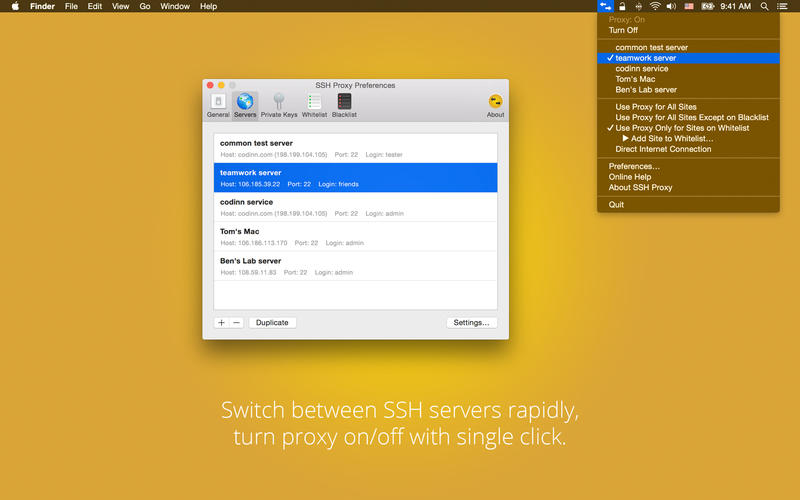The image size is (800, 500).
Task: Open the Window menu in menu bar
Action: click(175, 6)
